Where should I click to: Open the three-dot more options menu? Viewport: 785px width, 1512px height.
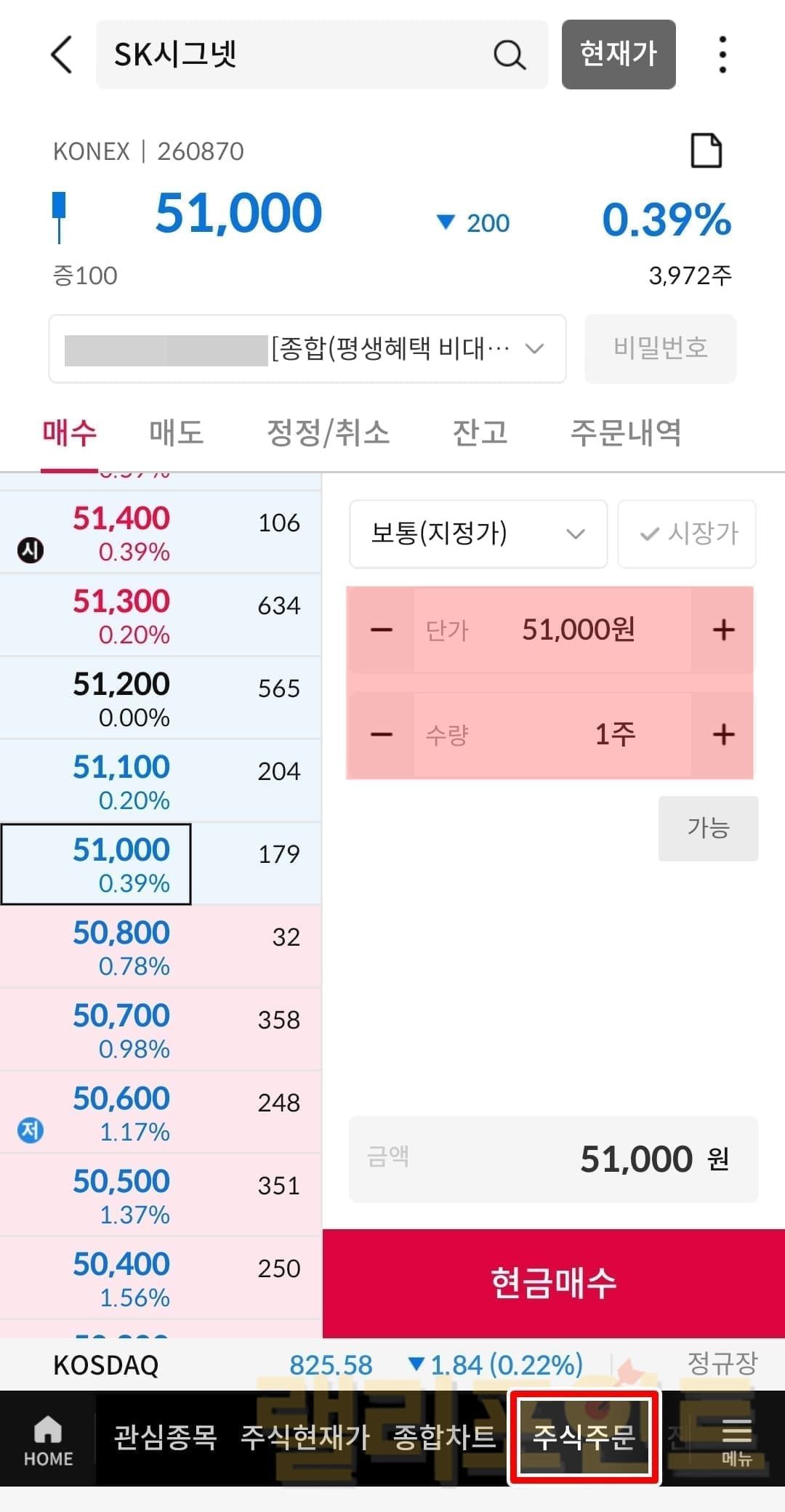pos(722,55)
